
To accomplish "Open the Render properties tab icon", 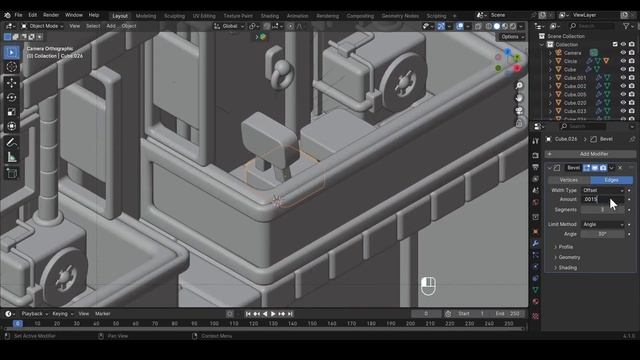I will click(x=536, y=156).
